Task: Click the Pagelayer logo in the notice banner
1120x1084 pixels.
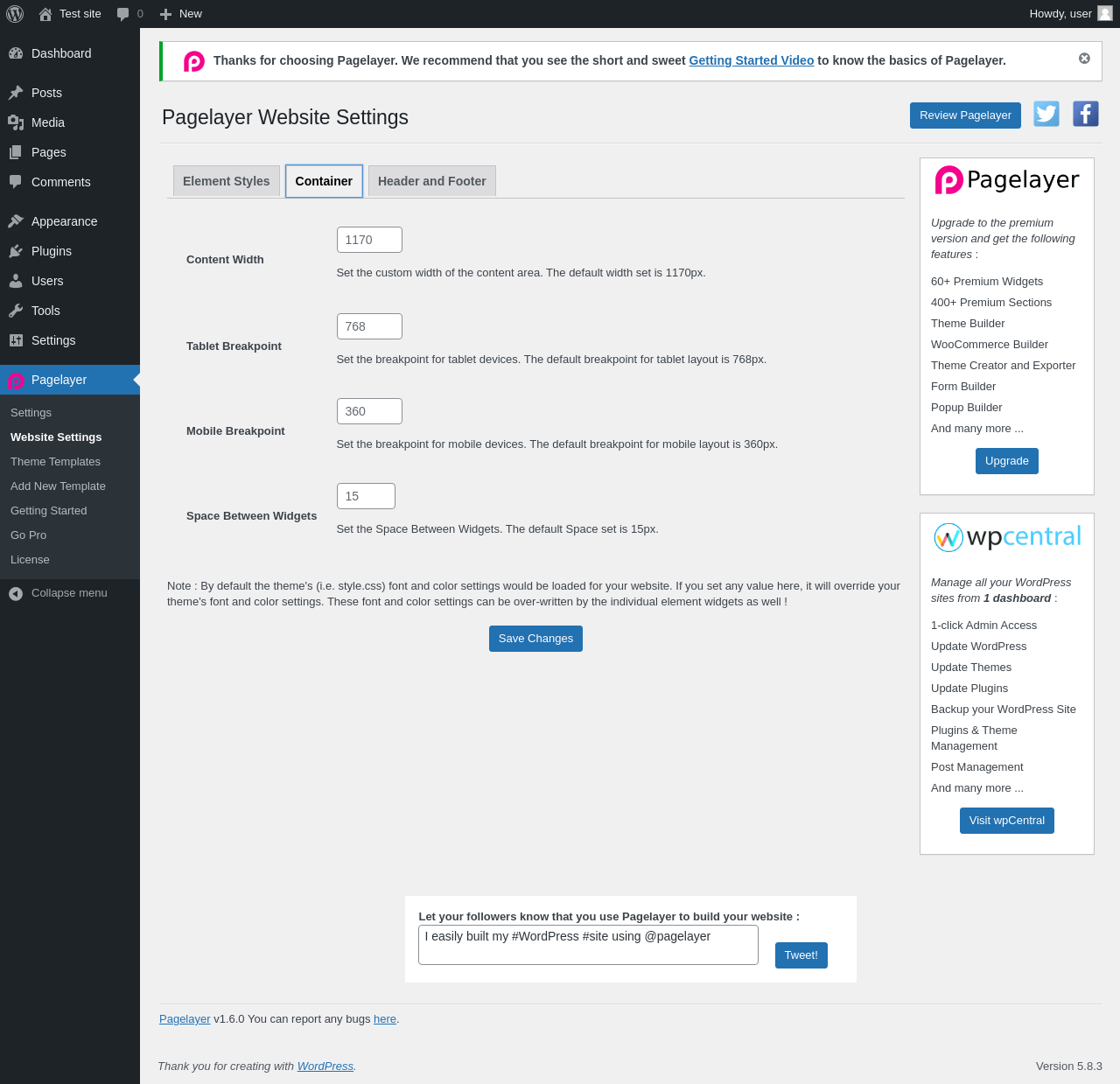Action: click(x=194, y=61)
